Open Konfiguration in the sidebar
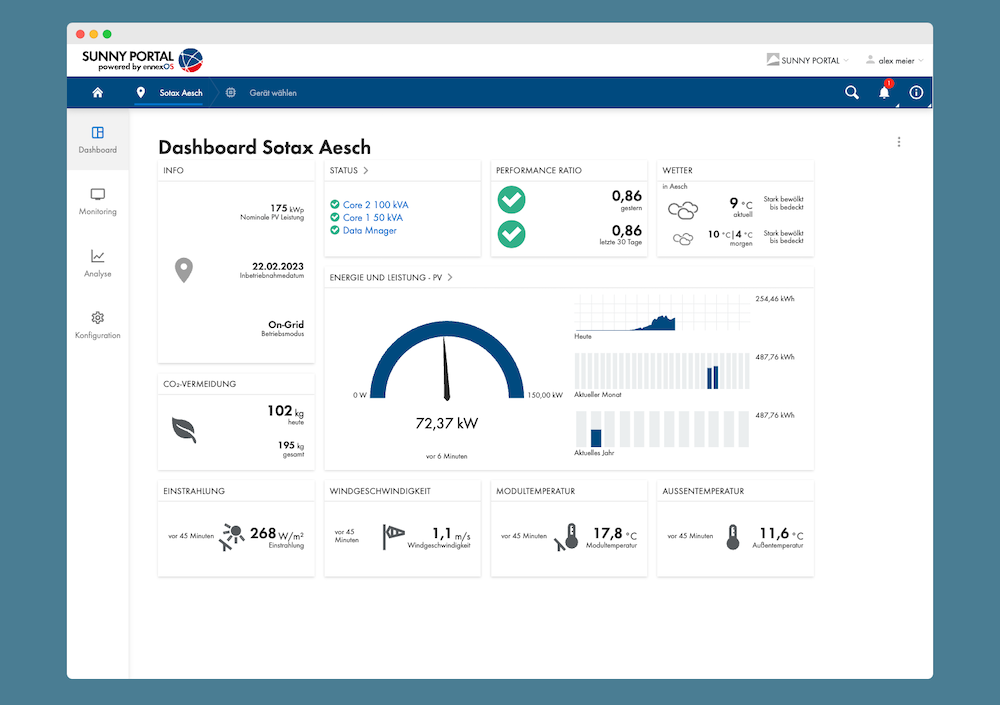 pos(98,325)
